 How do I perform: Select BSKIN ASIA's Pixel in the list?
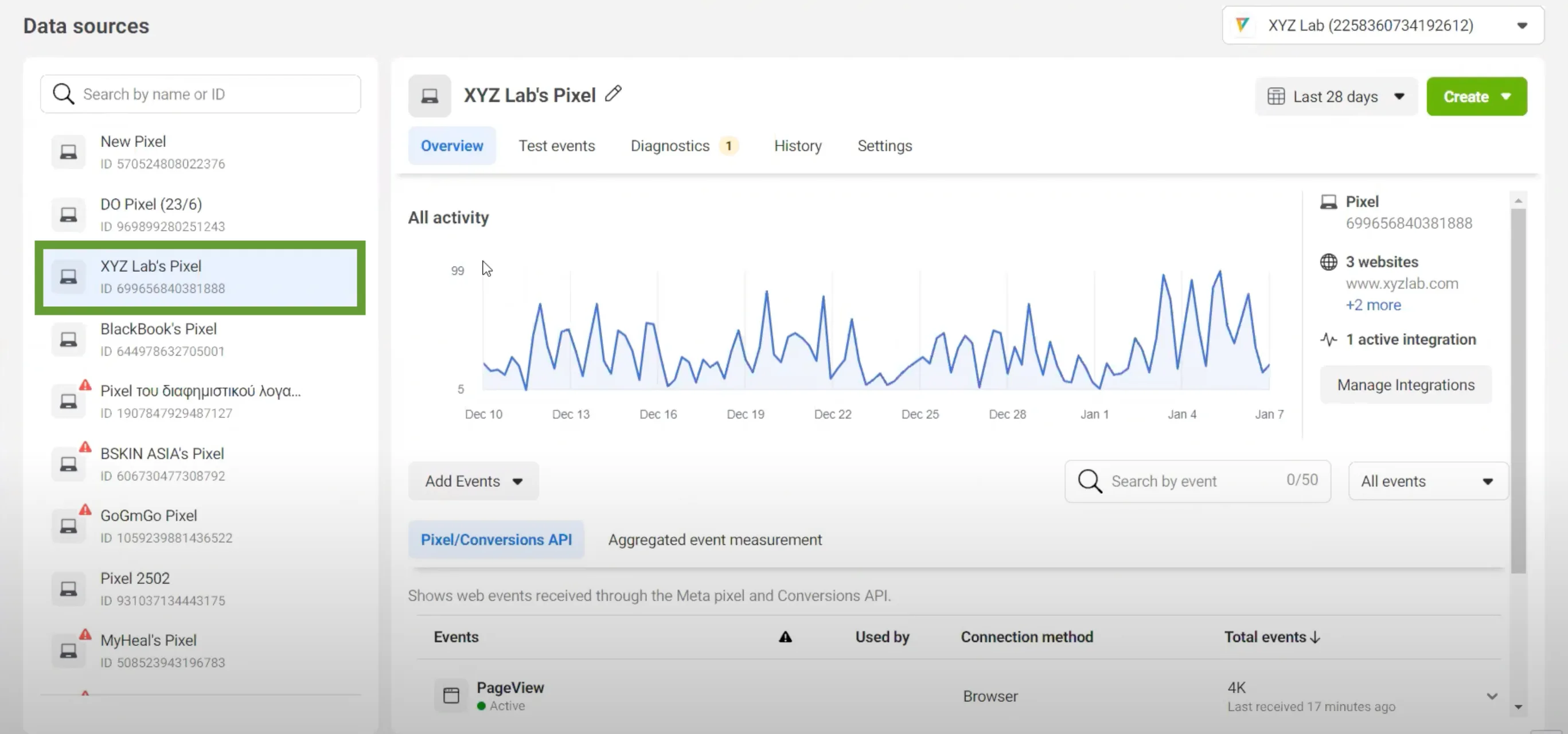(200, 464)
